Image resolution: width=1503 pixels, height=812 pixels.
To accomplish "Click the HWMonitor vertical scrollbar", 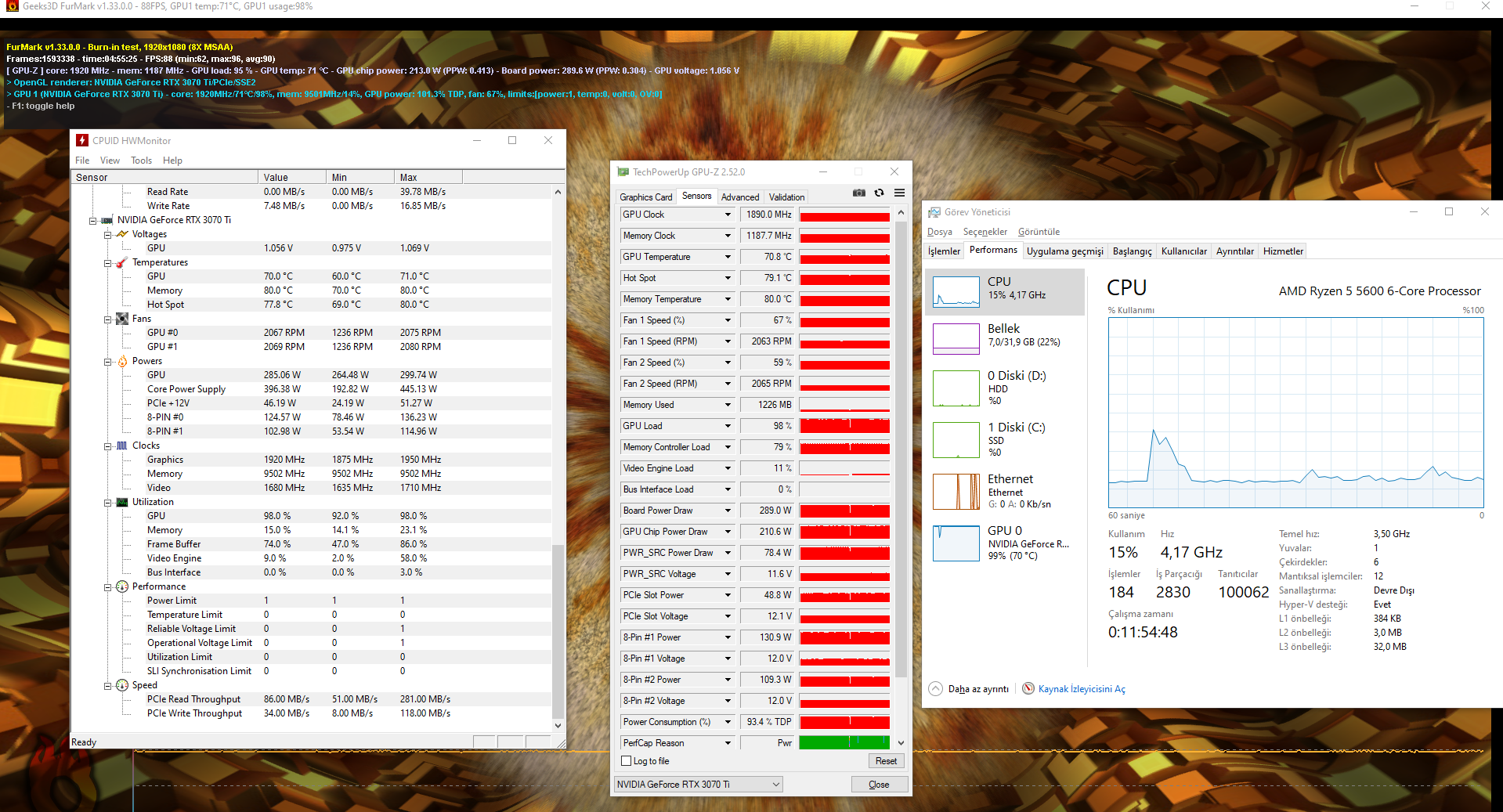I will click(x=558, y=458).
